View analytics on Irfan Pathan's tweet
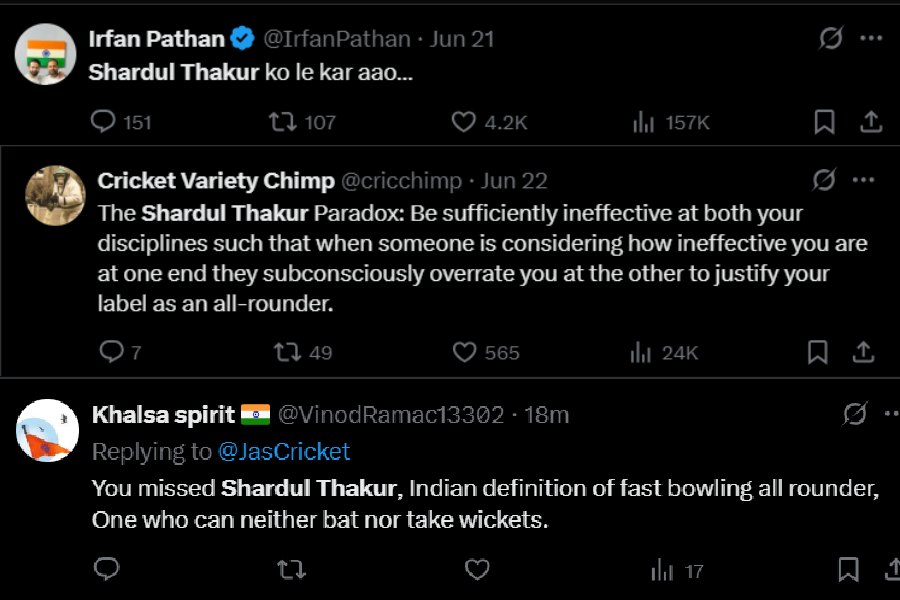 644,122
